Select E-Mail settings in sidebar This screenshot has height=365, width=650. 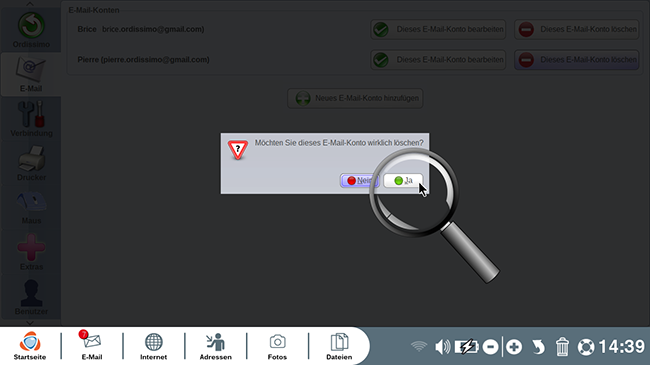31,75
